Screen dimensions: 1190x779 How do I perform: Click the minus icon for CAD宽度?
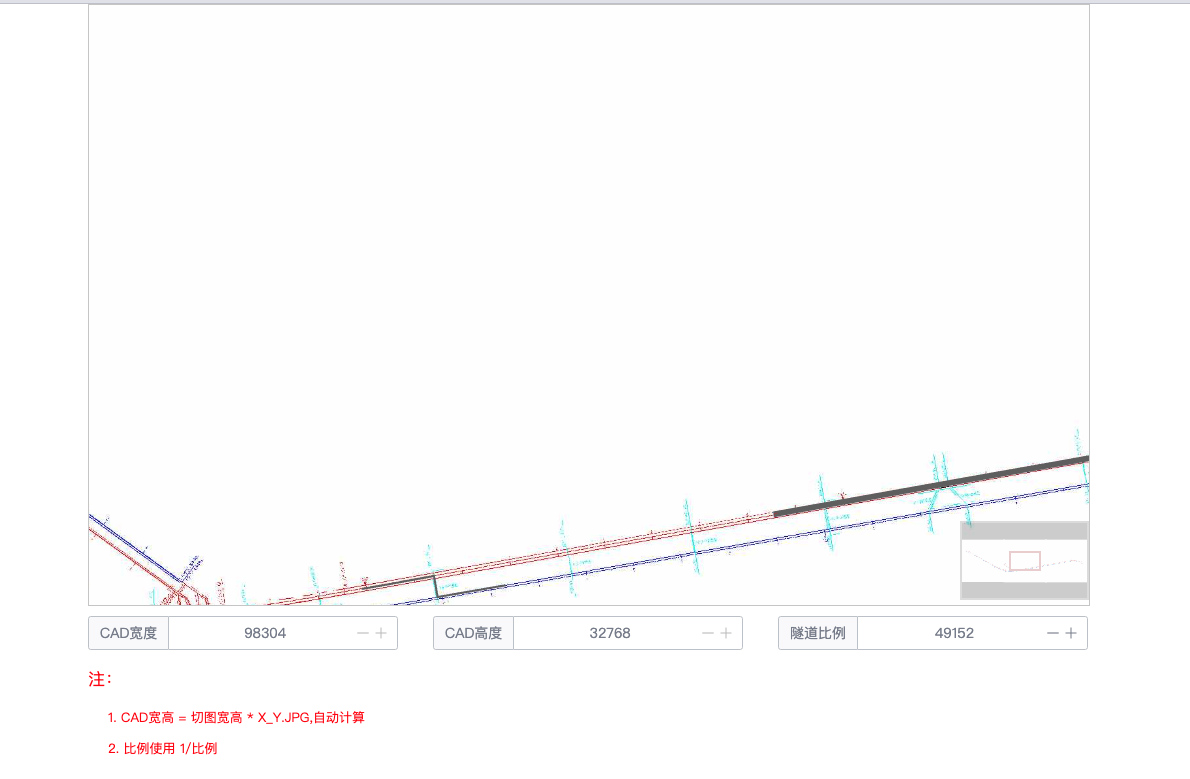click(363, 633)
